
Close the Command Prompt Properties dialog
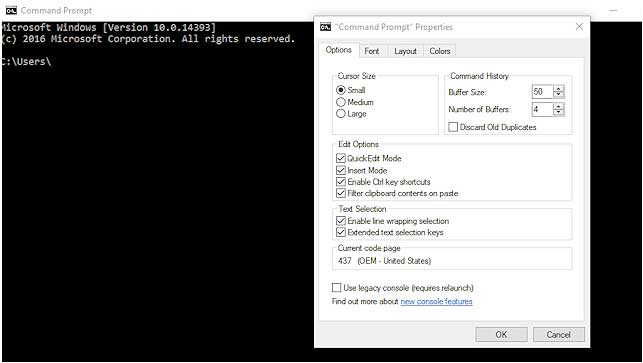[x=579, y=27]
